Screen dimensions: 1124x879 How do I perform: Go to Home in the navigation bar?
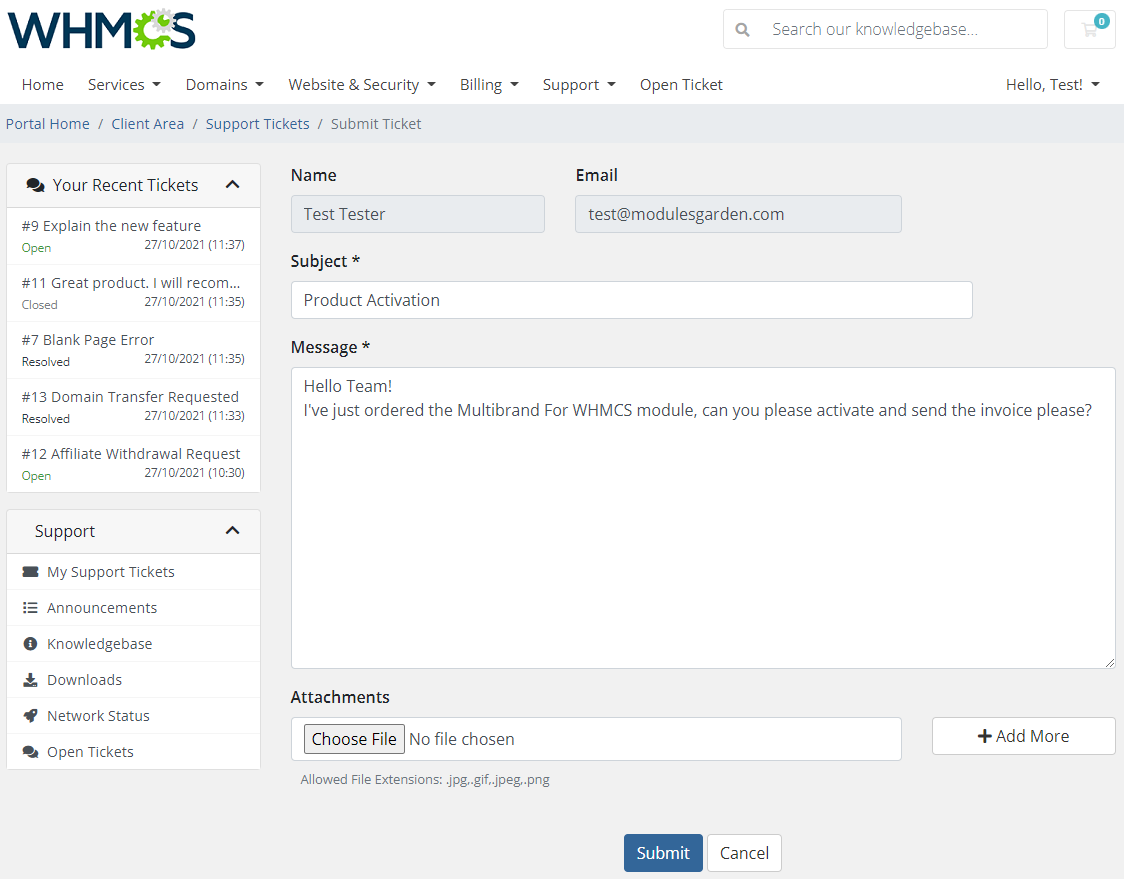coord(42,85)
